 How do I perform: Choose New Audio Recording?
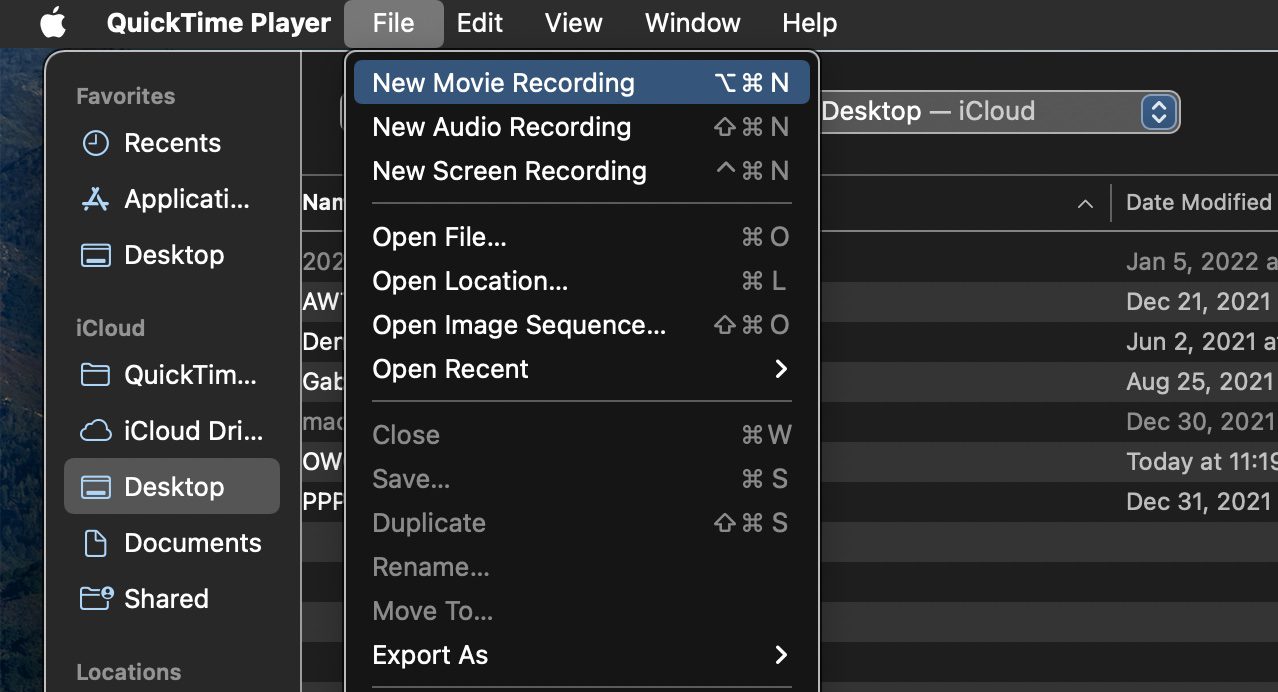(501, 127)
